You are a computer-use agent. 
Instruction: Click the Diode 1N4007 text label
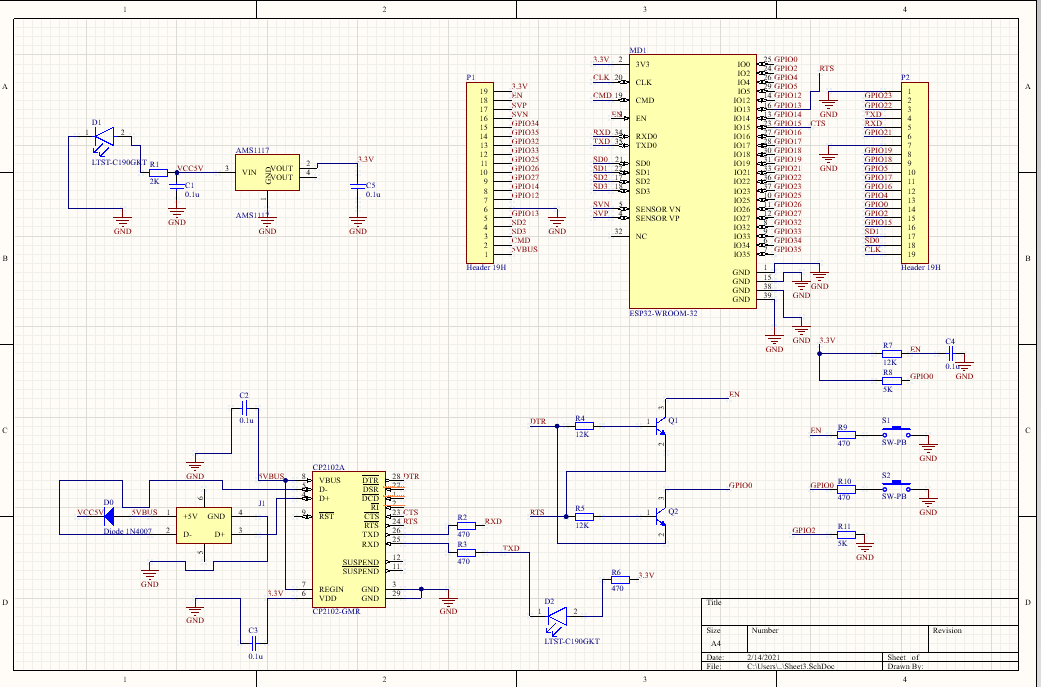127,531
